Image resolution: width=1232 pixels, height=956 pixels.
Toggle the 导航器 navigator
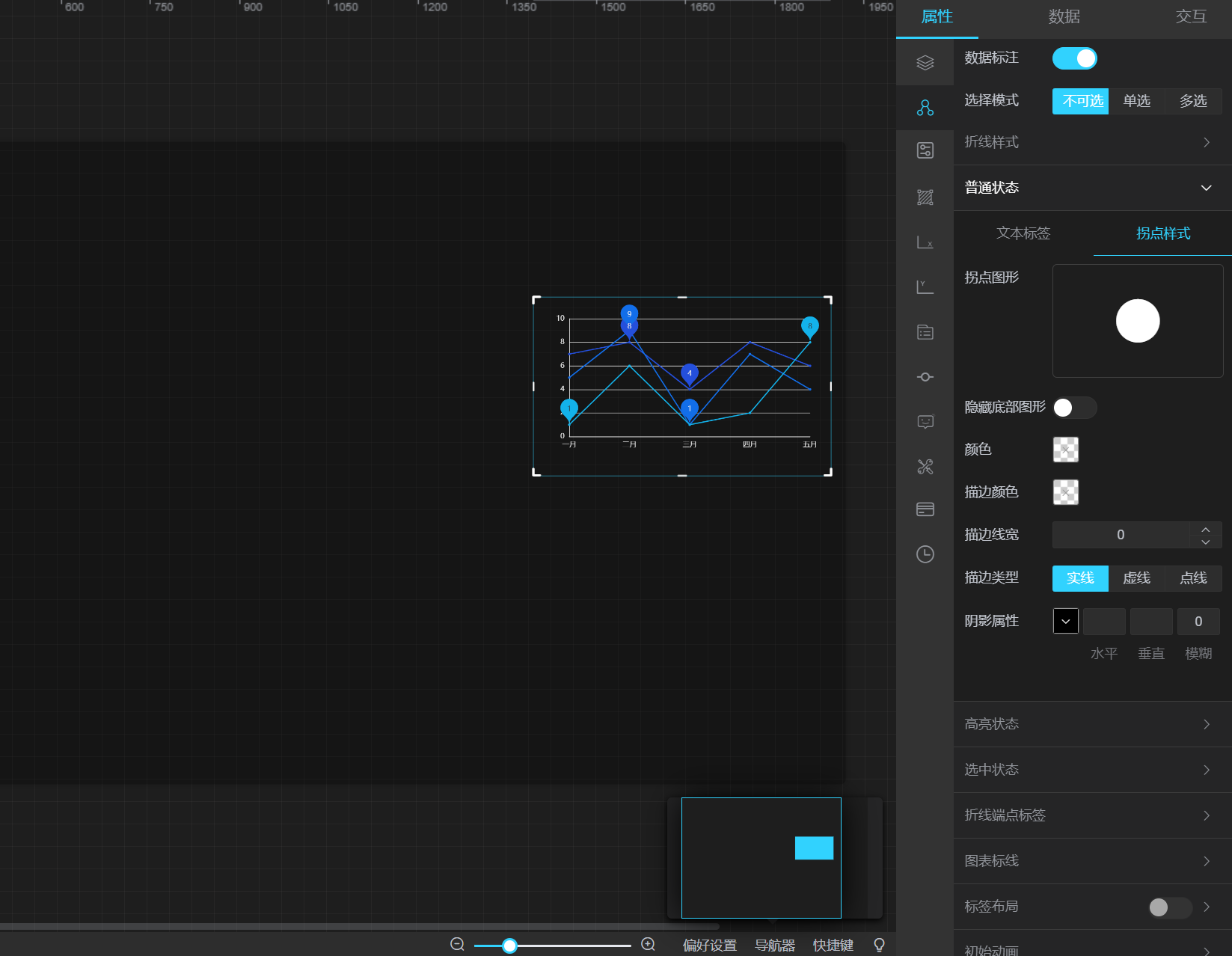775,946
